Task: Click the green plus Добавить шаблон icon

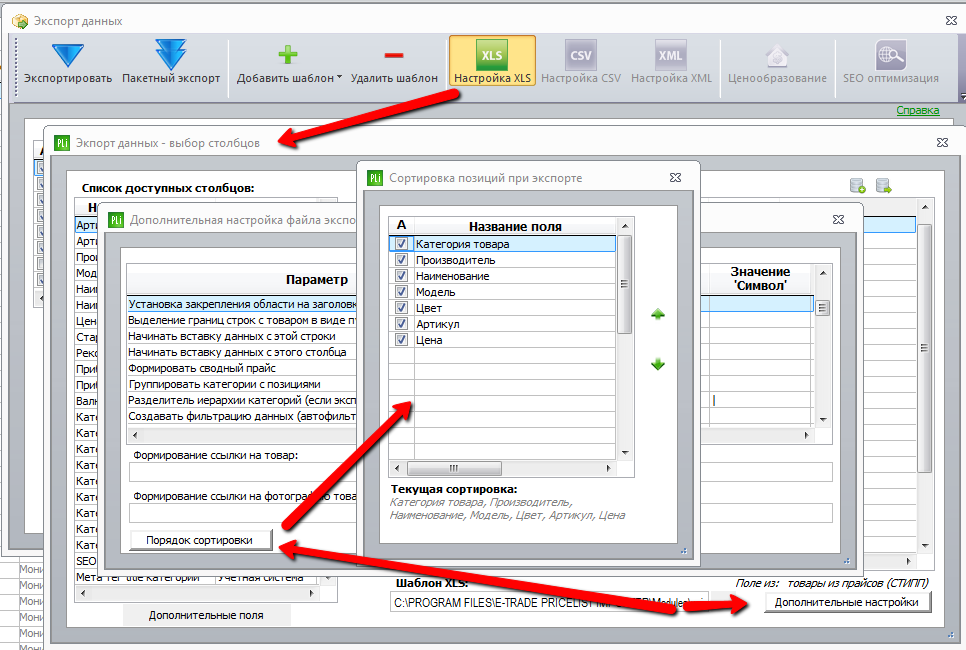Action: click(288, 55)
